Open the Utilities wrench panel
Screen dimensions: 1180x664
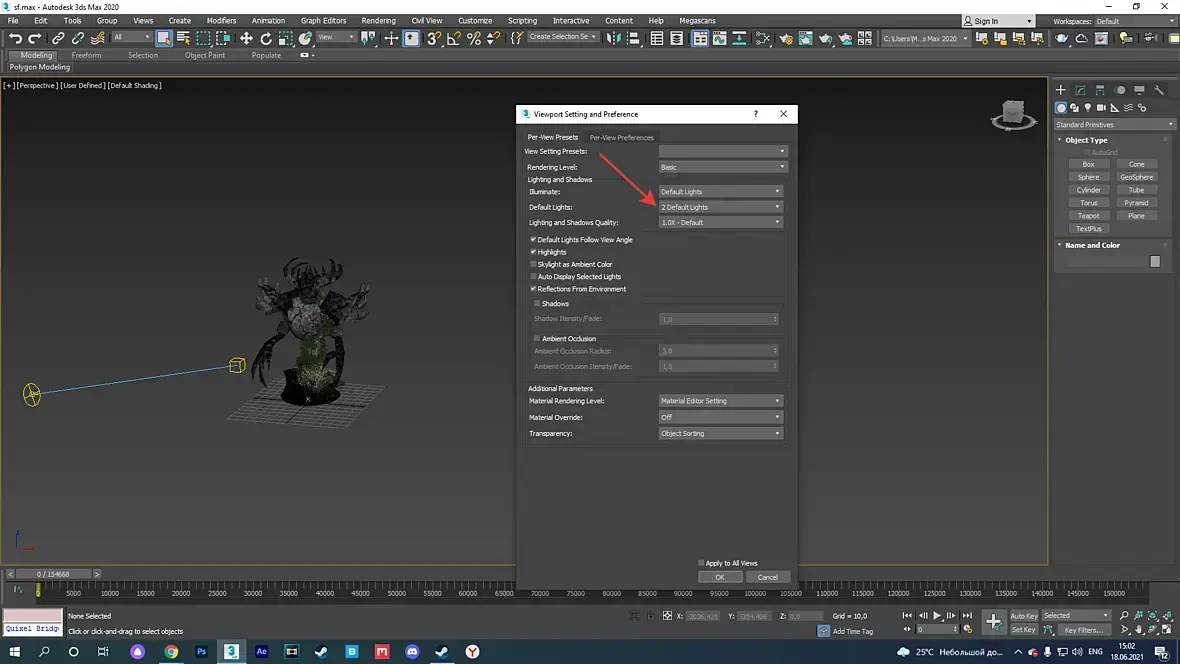tap(1160, 90)
